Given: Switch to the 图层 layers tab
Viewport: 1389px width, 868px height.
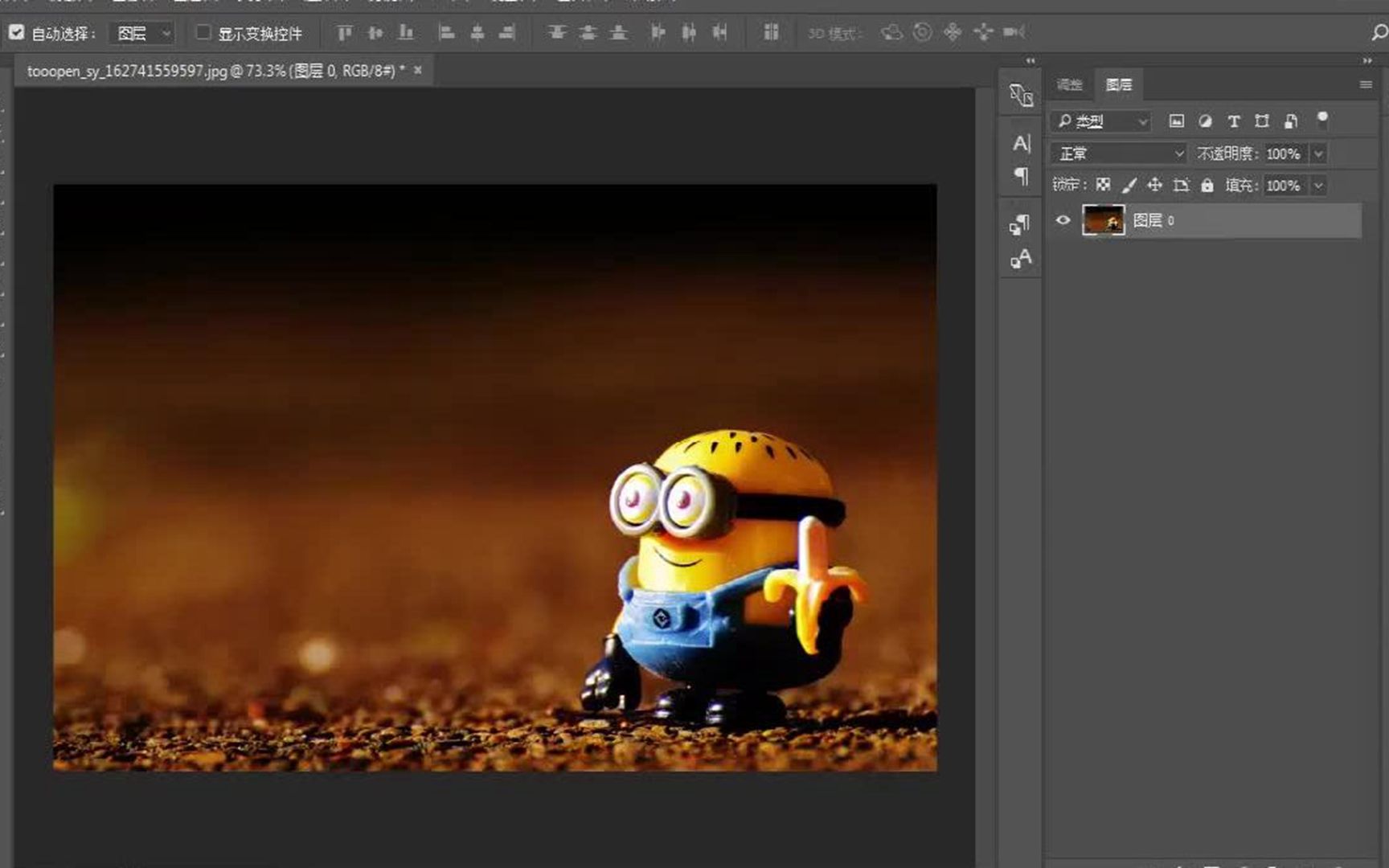Looking at the screenshot, I should (1119, 84).
